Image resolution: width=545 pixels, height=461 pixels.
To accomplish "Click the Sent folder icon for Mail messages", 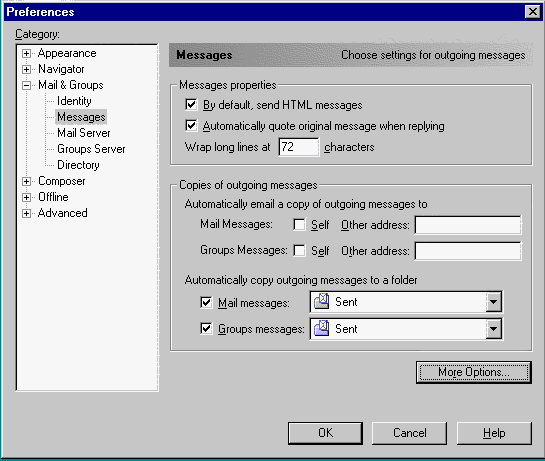I will pyautogui.click(x=322, y=301).
